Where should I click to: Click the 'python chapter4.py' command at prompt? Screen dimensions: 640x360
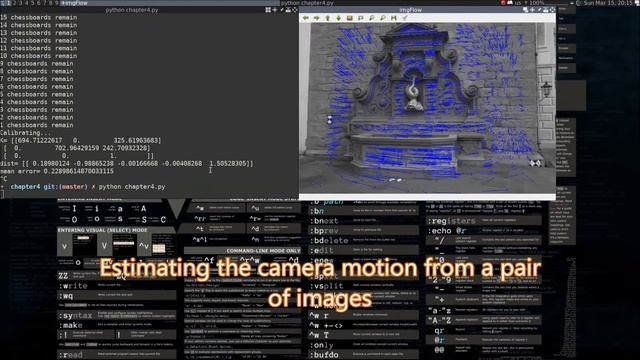coord(132,187)
